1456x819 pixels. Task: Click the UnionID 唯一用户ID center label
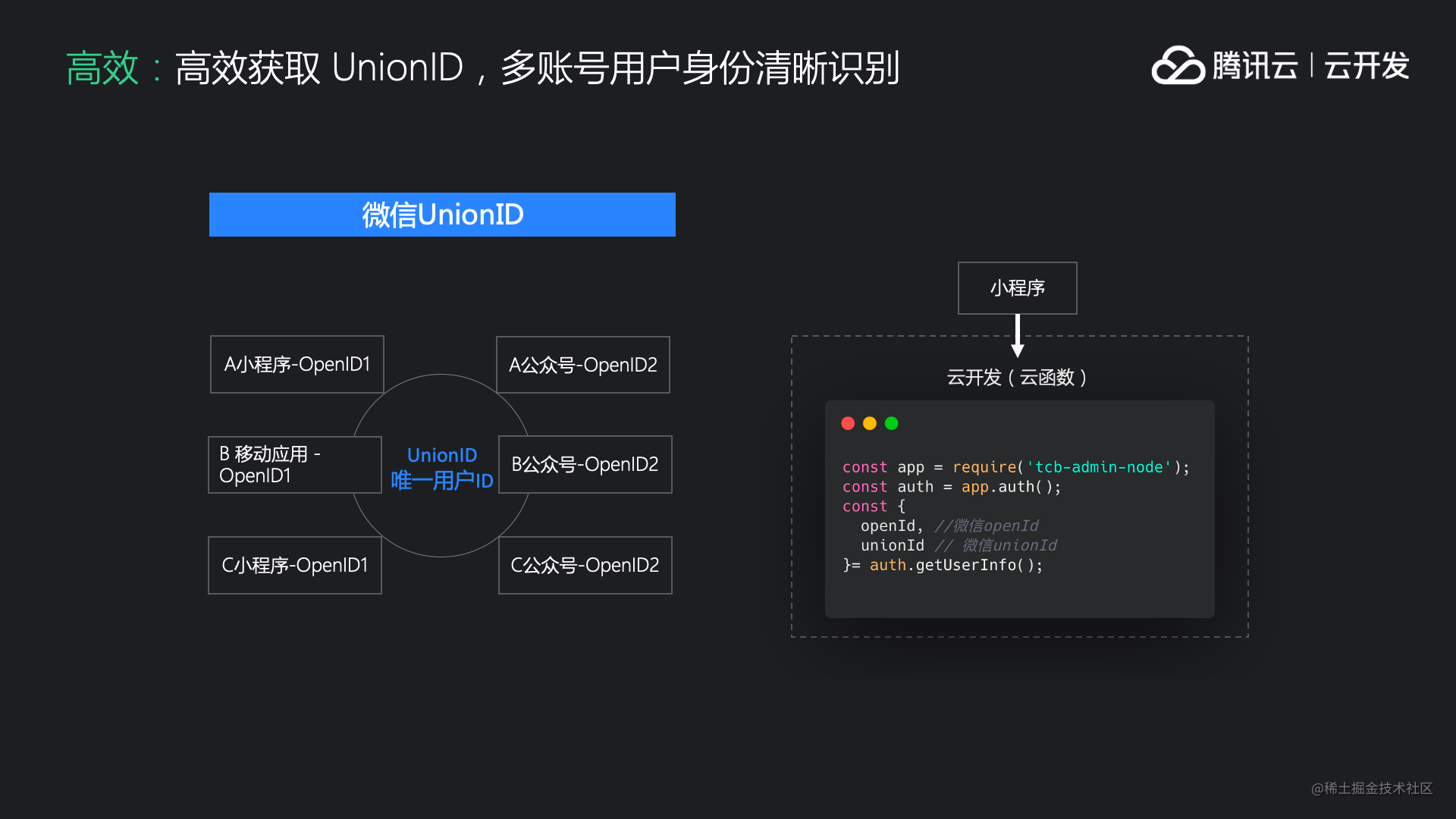[x=442, y=468]
